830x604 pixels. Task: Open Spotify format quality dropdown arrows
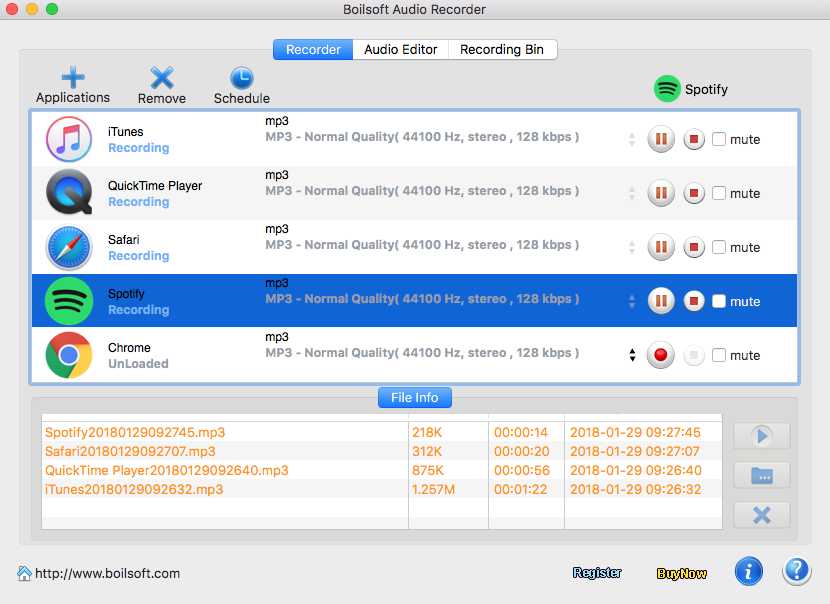[632, 302]
